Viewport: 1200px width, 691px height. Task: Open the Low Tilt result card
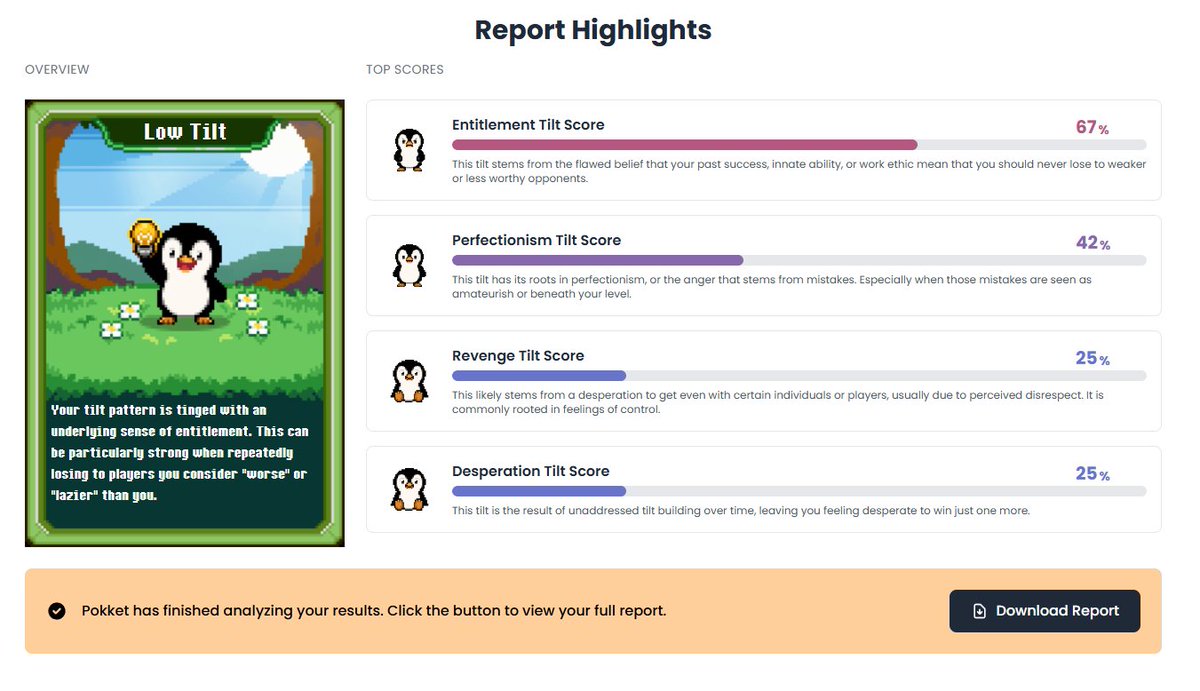click(185, 322)
